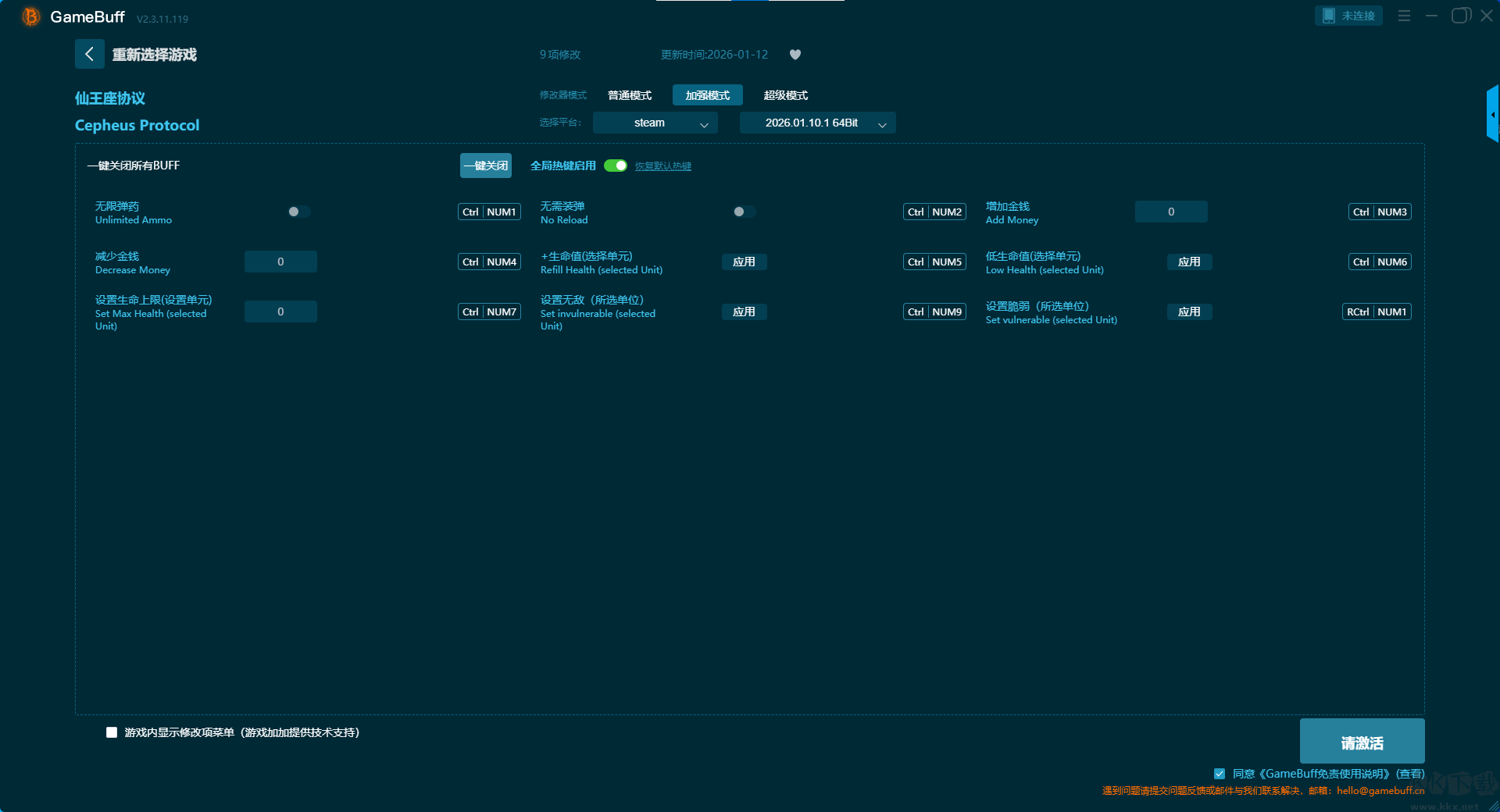Click the heart favorite icon

tap(795, 55)
